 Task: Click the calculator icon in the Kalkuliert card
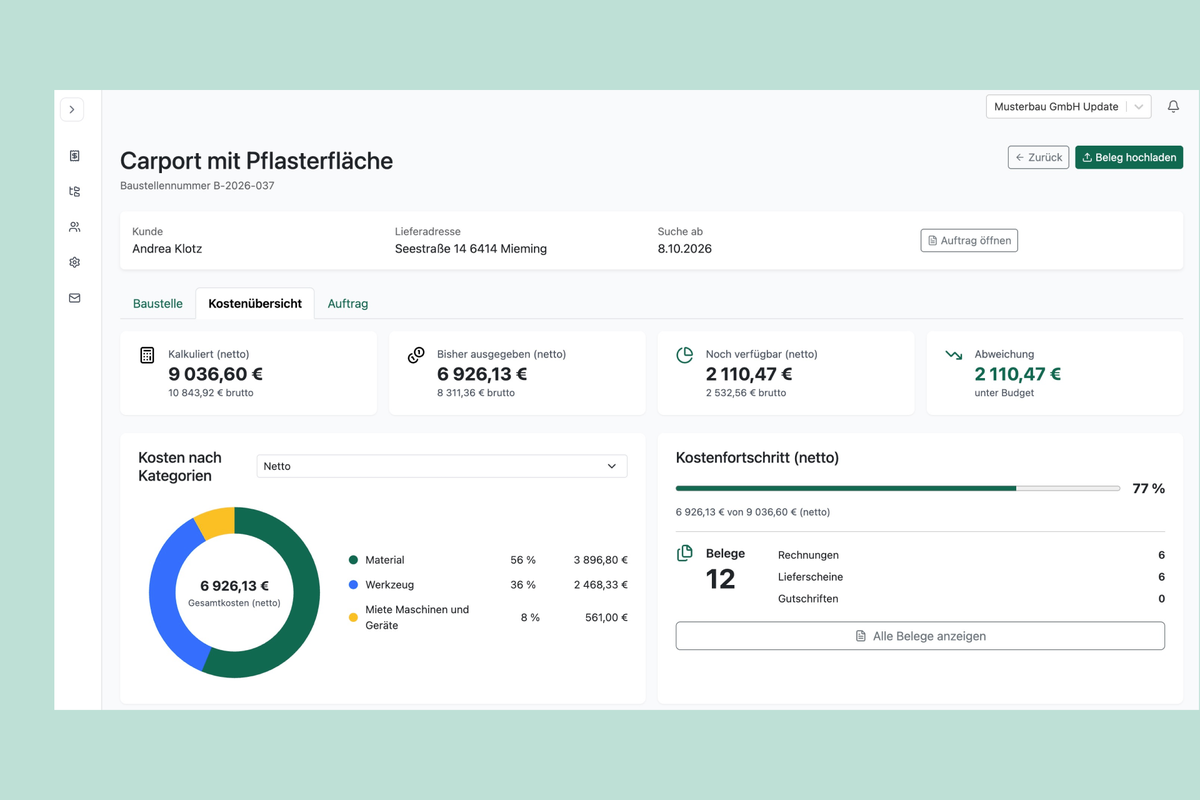point(147,355)
